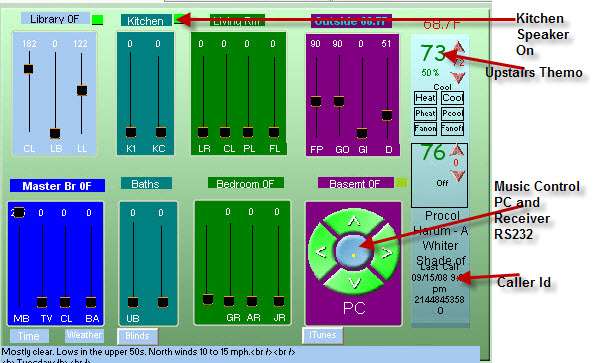Open the ITunes button
This screenshot has height=363, width=595.
323,335
